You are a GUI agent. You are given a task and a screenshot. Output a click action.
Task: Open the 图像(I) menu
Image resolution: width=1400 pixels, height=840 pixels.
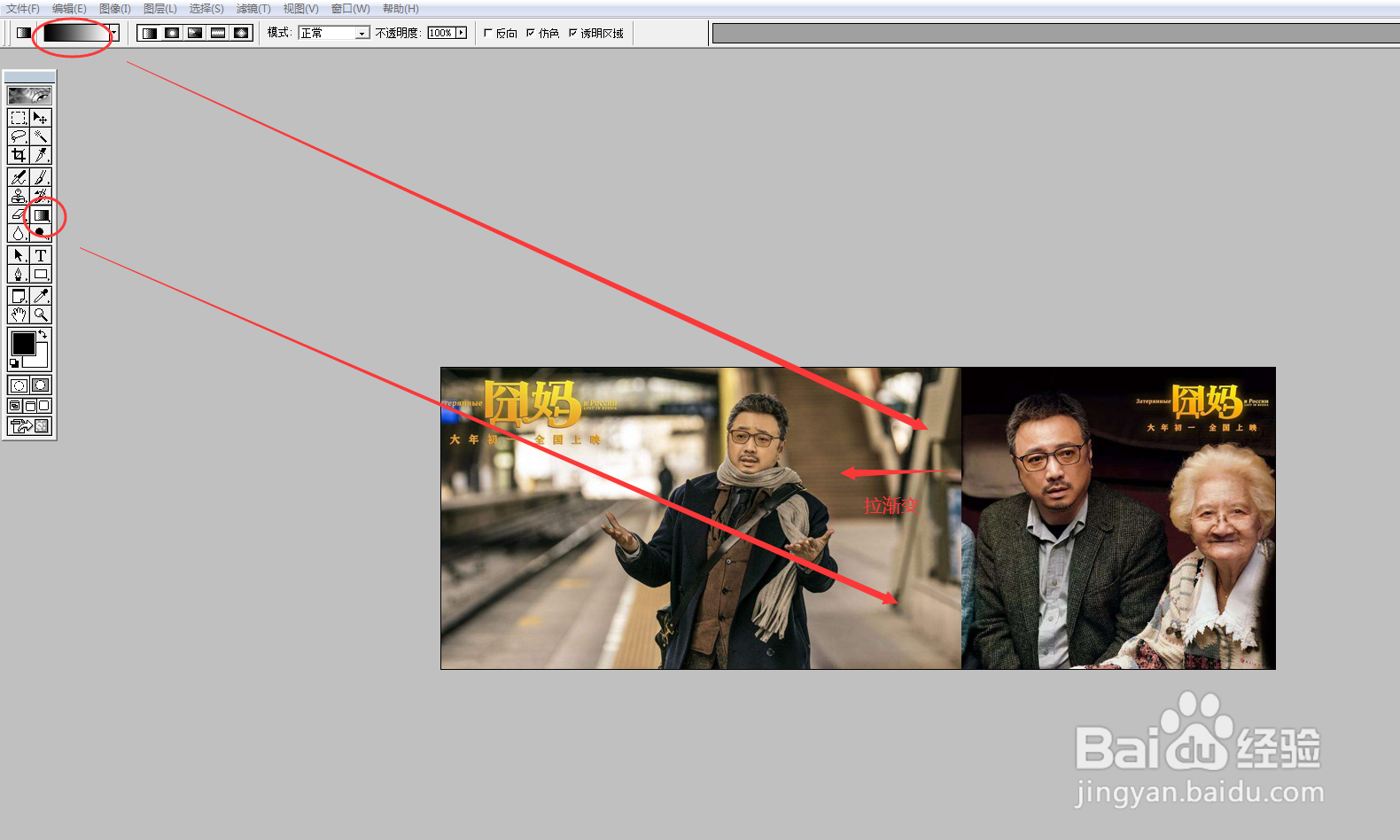pyautogui.click(x=115, y=9)
